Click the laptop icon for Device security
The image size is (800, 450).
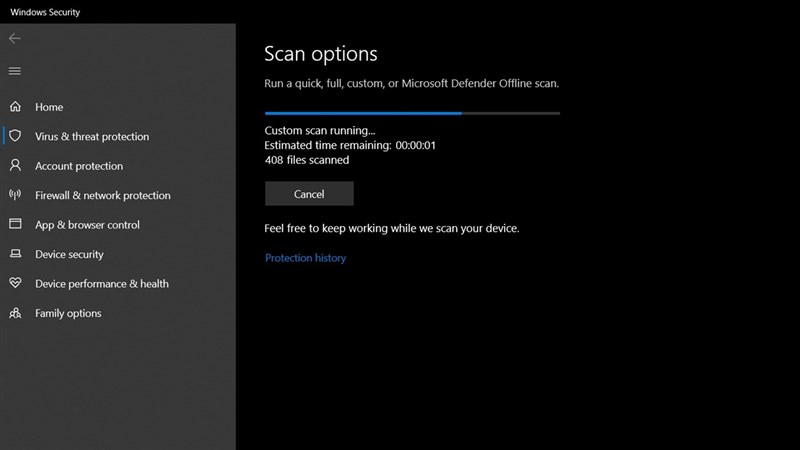coord(15,254)
